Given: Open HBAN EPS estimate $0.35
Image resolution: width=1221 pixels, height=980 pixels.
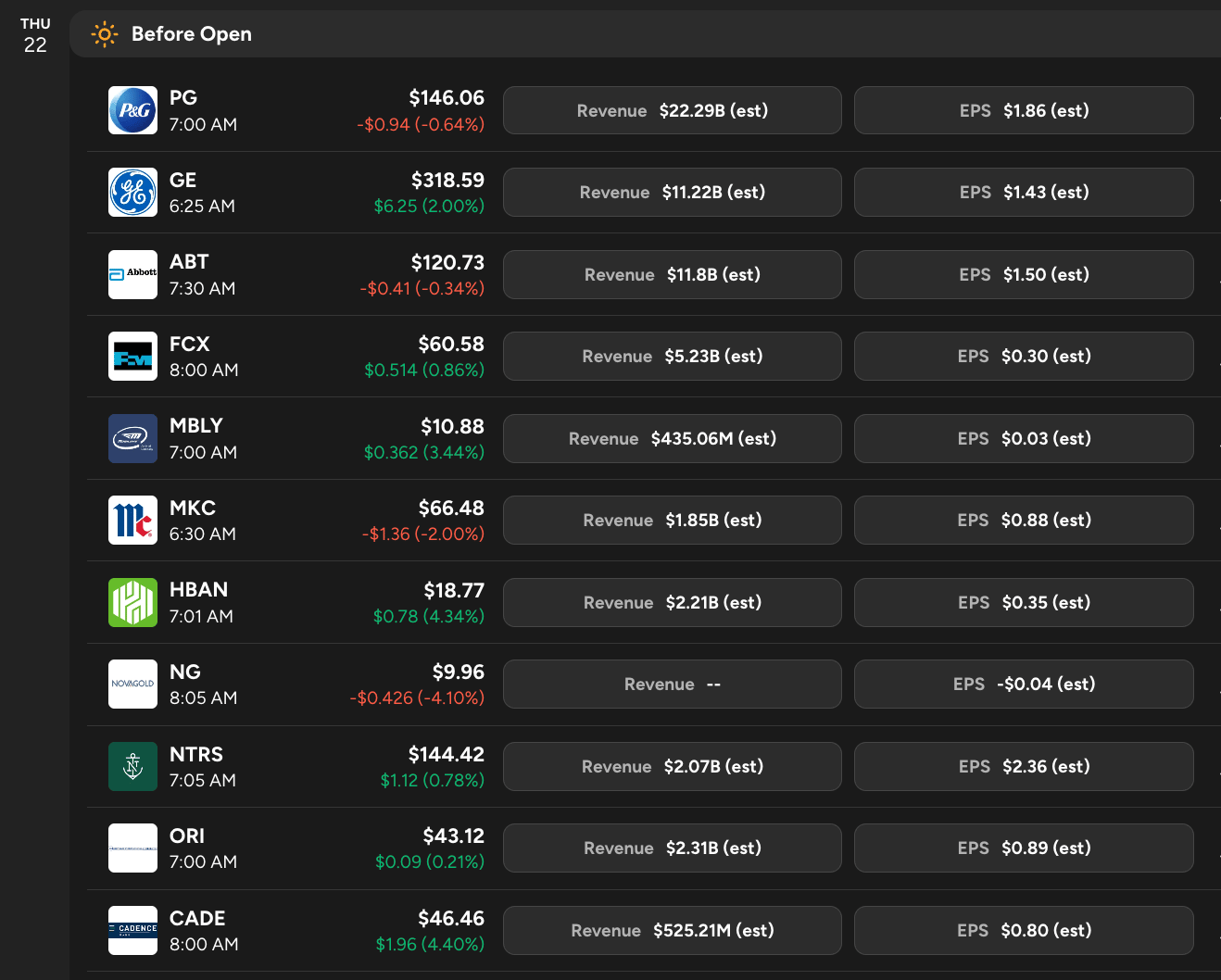Looking at the screenshot, I should [x=1024, y=602].
